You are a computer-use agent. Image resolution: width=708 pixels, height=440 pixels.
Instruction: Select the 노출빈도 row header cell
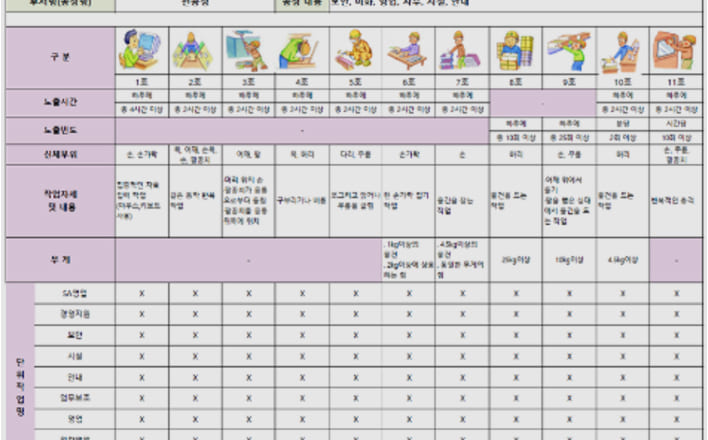[60, 131]
